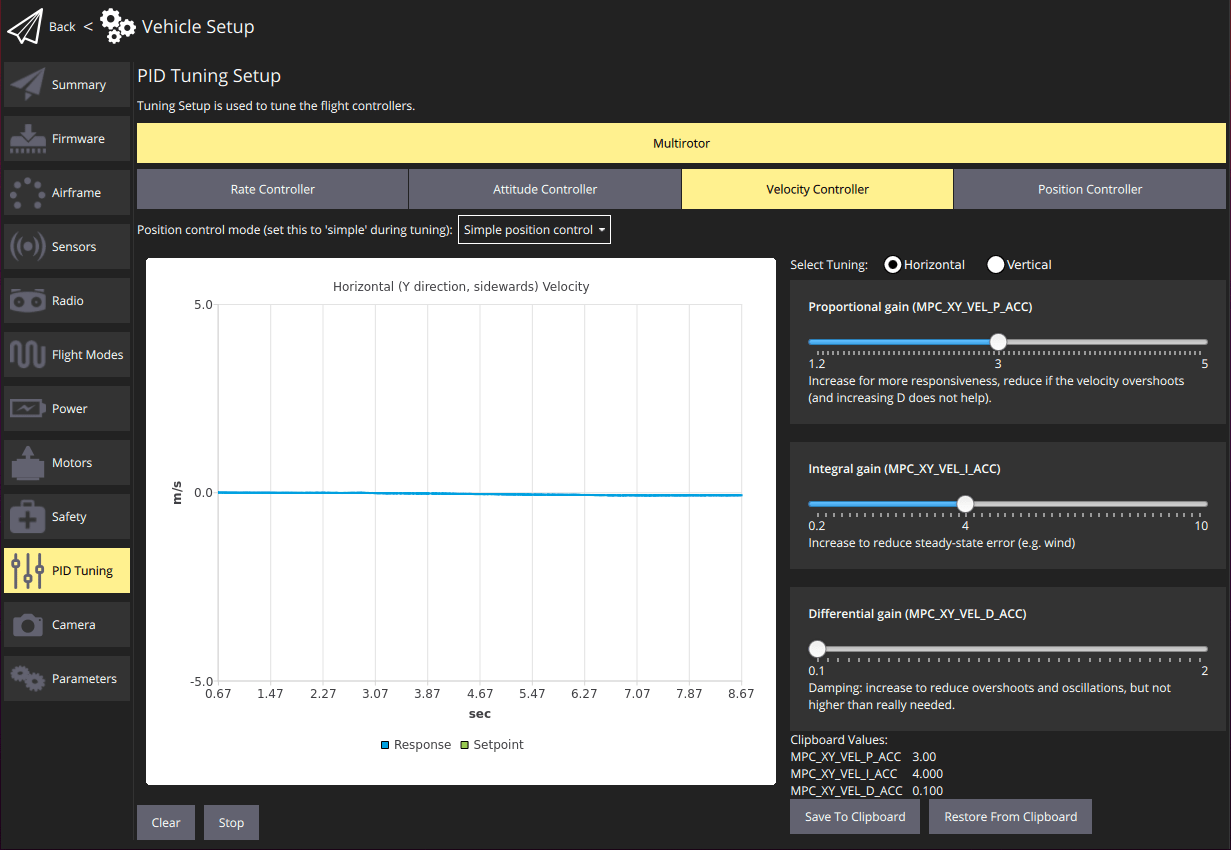This screenshot has width=1231, height=850.
Task: Click the Restore From Clipboard button
Action: coord(1010,817)
